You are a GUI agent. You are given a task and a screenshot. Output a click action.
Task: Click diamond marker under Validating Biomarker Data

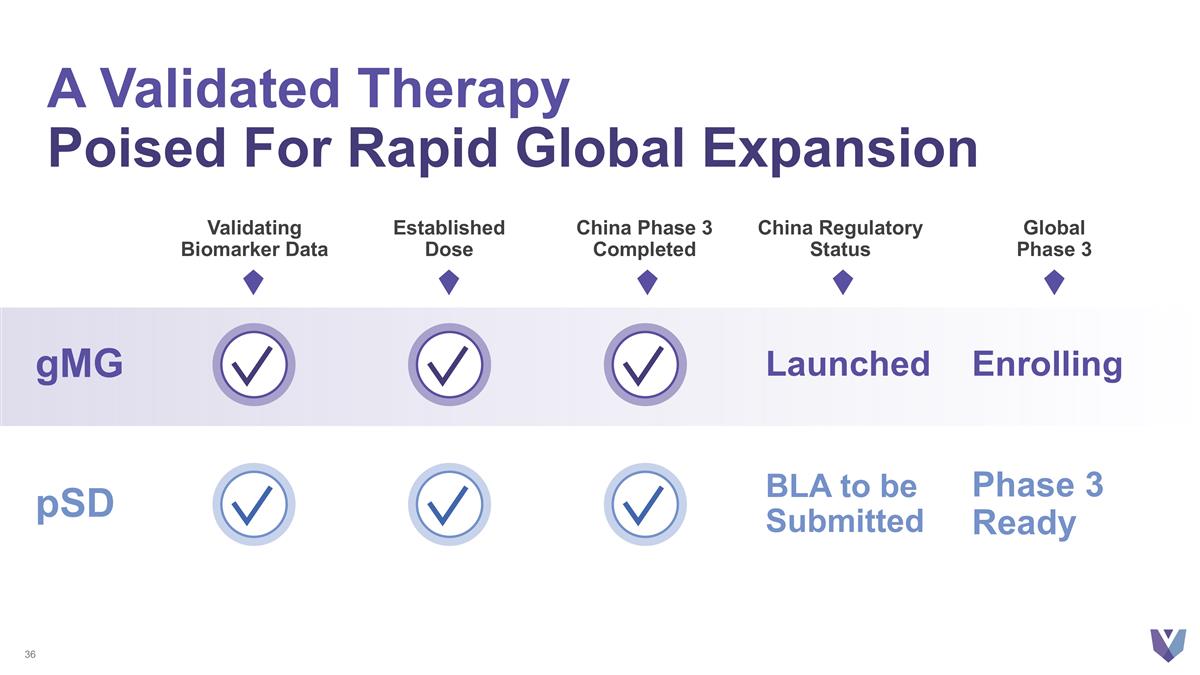point(254,283)
